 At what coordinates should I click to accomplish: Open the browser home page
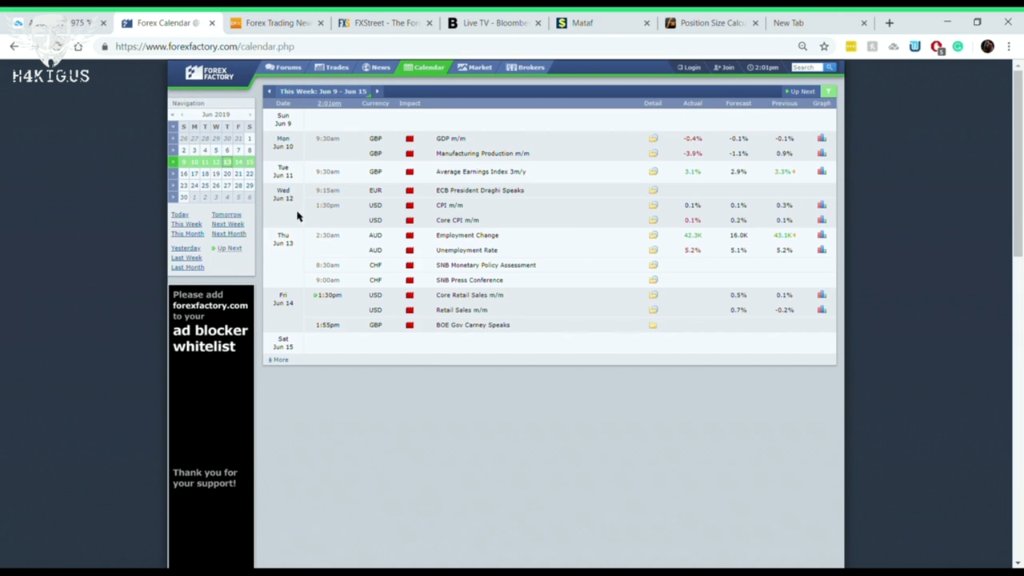pos(78,46)
